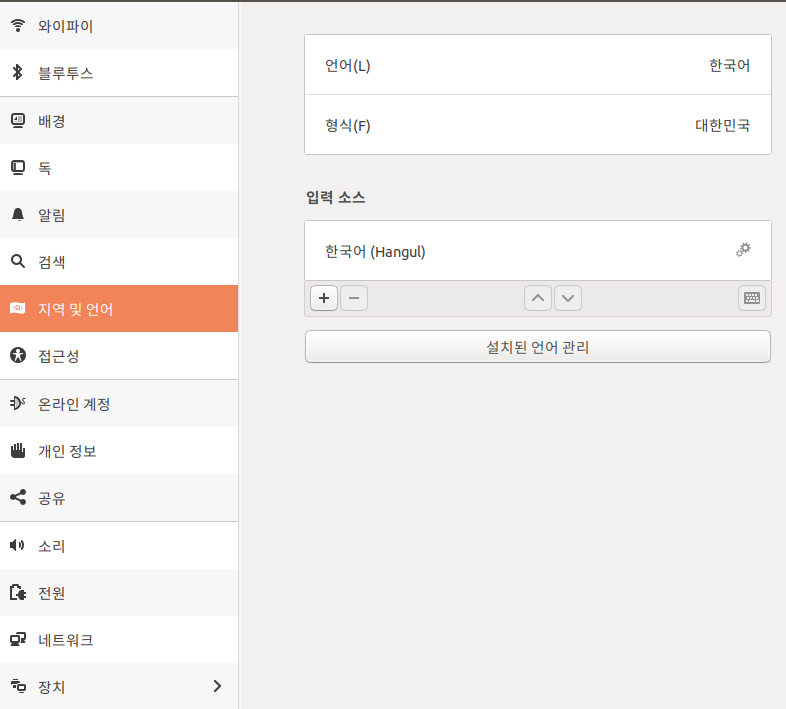Select 한국어 (Hangul) input source row

[538, 251]
